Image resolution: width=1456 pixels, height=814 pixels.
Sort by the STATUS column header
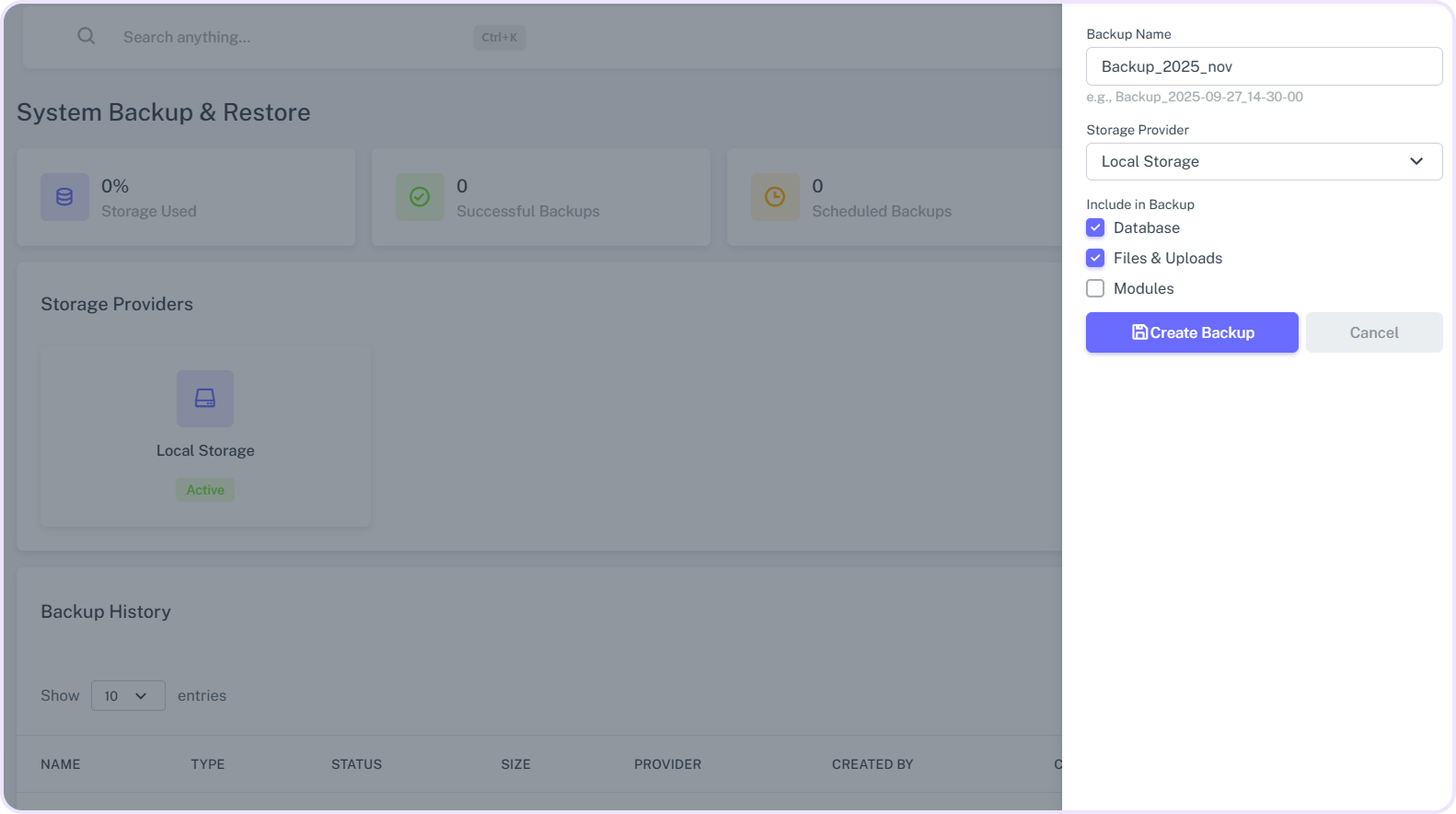pos(356,764)
